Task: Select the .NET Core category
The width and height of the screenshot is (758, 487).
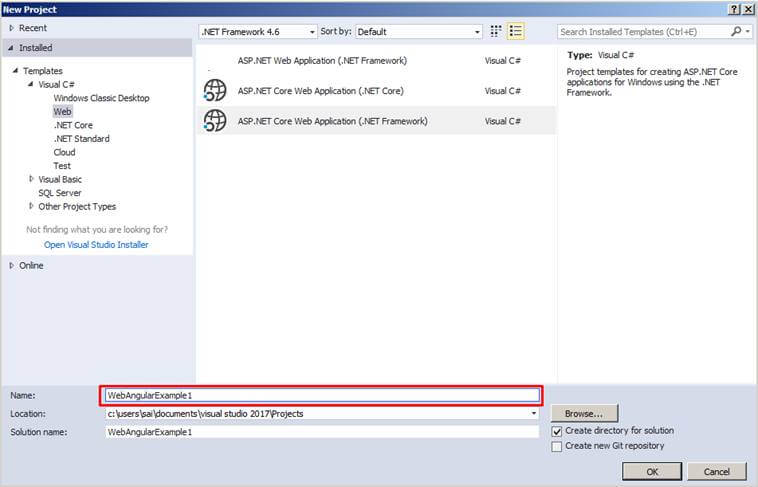Action: (x=73, y=125)
